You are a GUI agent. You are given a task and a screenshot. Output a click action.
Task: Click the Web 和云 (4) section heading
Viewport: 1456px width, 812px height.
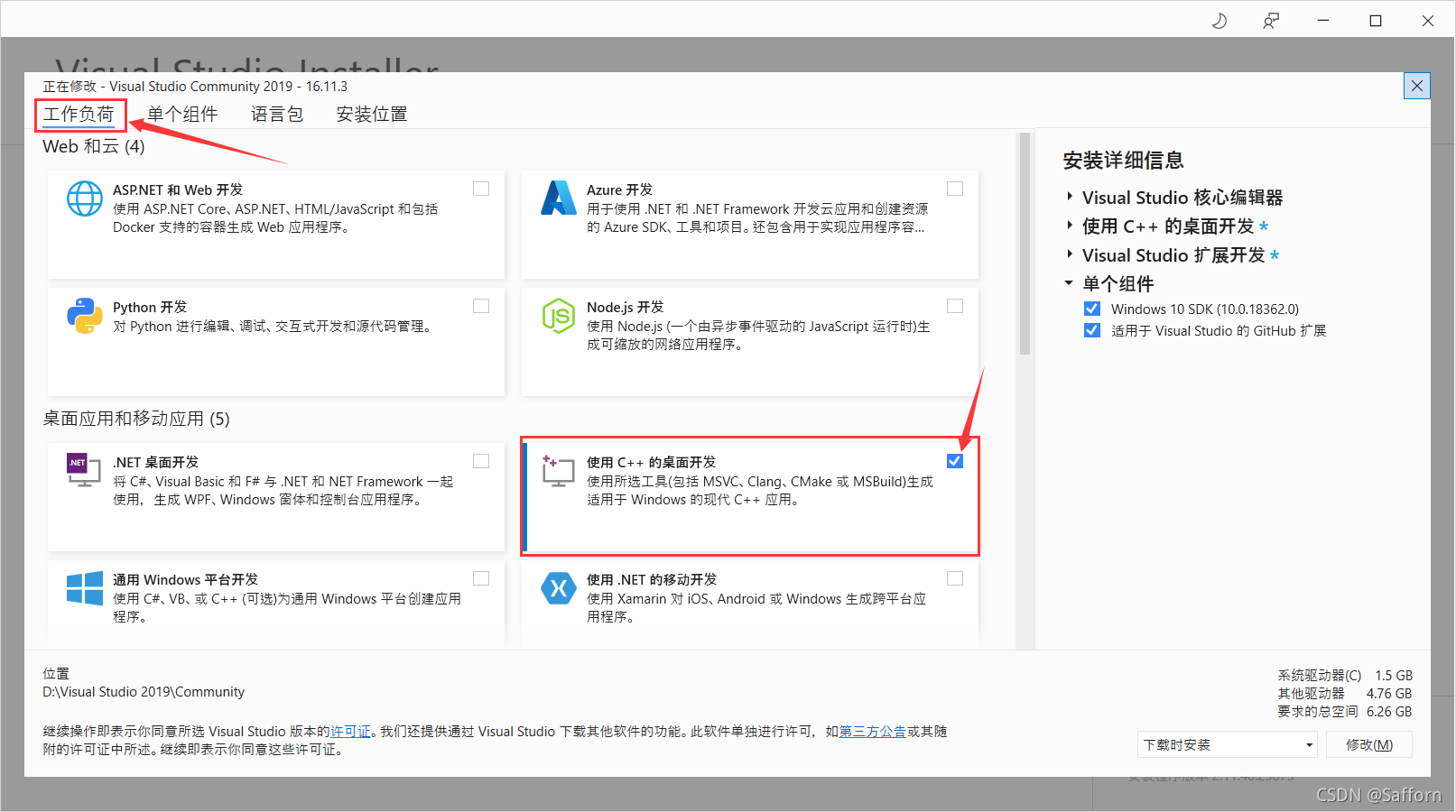coord(94,146)
